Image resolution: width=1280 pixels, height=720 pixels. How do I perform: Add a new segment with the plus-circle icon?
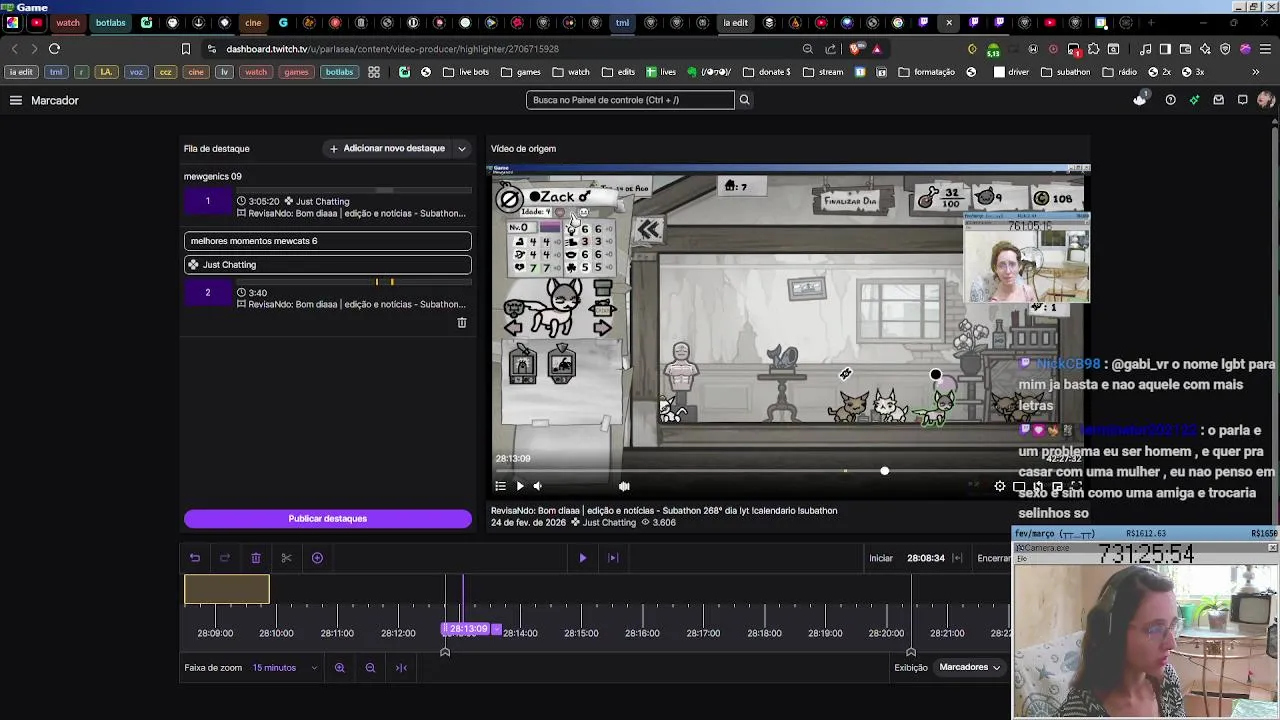click(317, 558)
